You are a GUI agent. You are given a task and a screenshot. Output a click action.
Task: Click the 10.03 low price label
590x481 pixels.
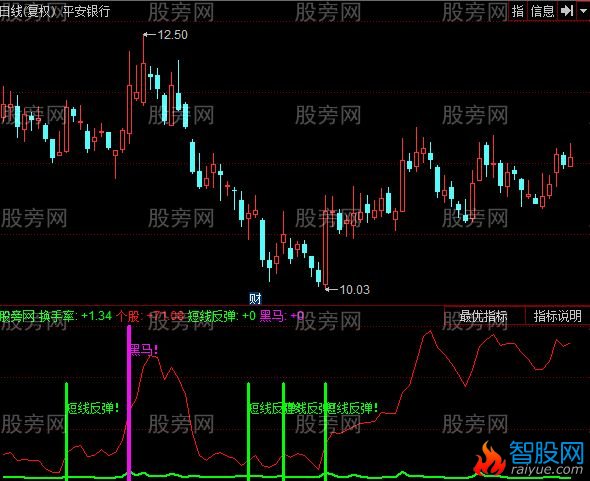point(354,289)
